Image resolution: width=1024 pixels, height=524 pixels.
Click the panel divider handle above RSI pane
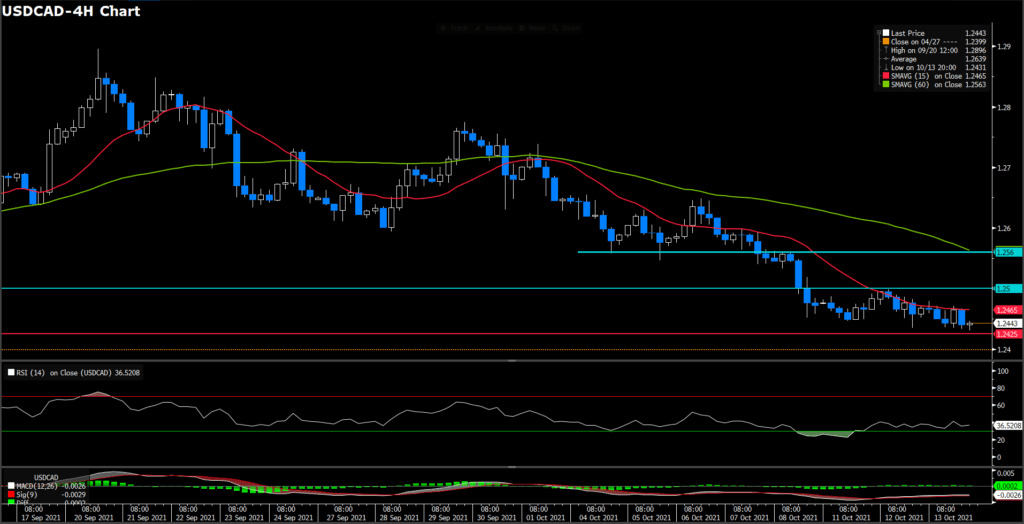(x=512, y=361)
